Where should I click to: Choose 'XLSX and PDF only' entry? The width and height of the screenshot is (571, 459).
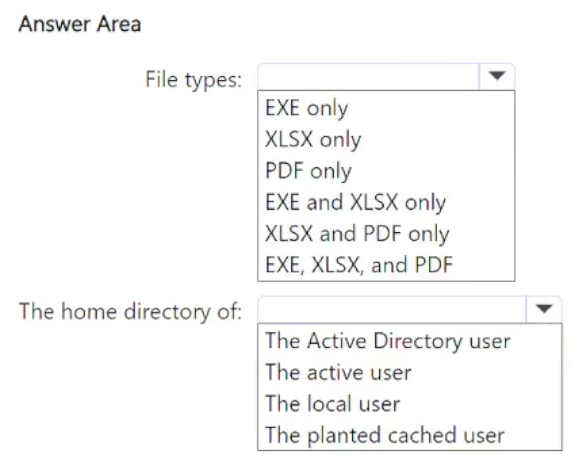point(357,234)
